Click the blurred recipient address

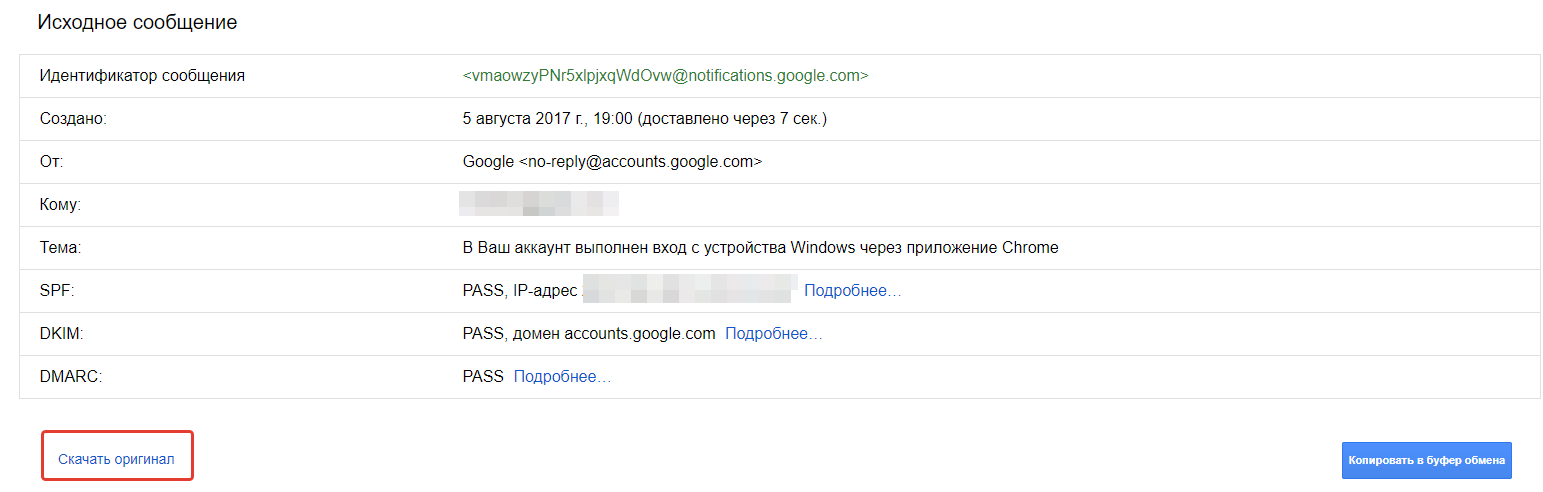point(538,204)
